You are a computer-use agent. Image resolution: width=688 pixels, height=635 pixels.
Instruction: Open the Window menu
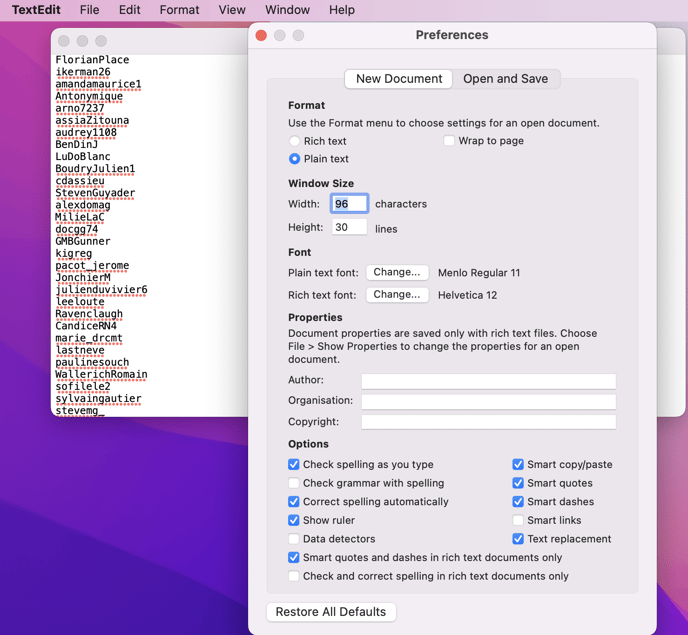coord(287,10)
